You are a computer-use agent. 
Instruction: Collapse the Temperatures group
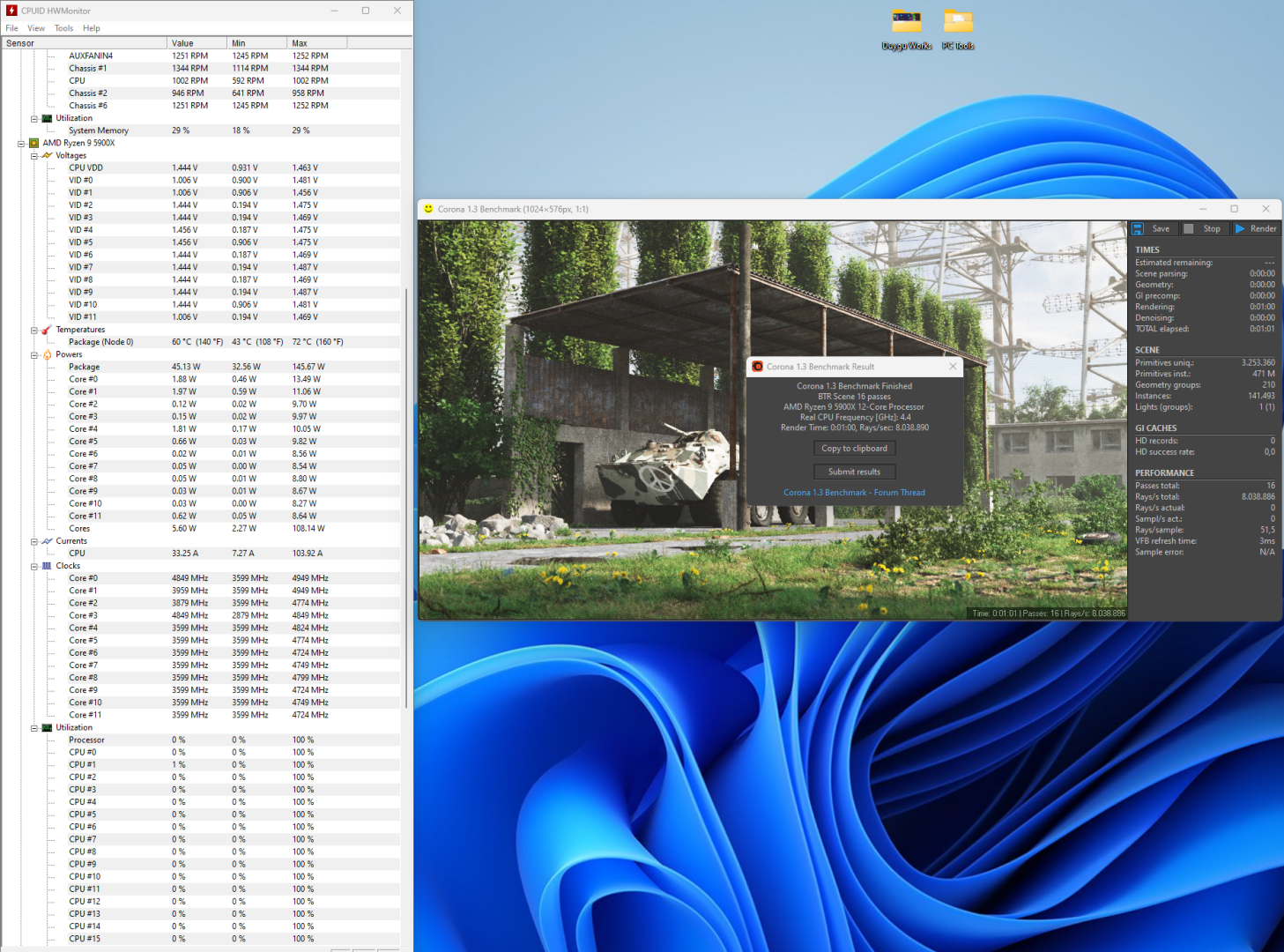pyautogui.click(x=34, y=331)
